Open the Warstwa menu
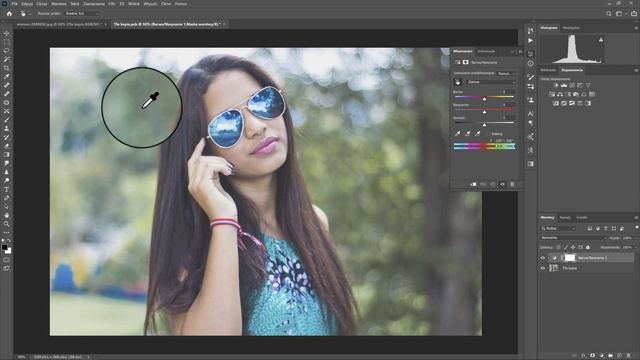Image resolution: width=640 pixels, height=360 pixels. pos(58,4)
